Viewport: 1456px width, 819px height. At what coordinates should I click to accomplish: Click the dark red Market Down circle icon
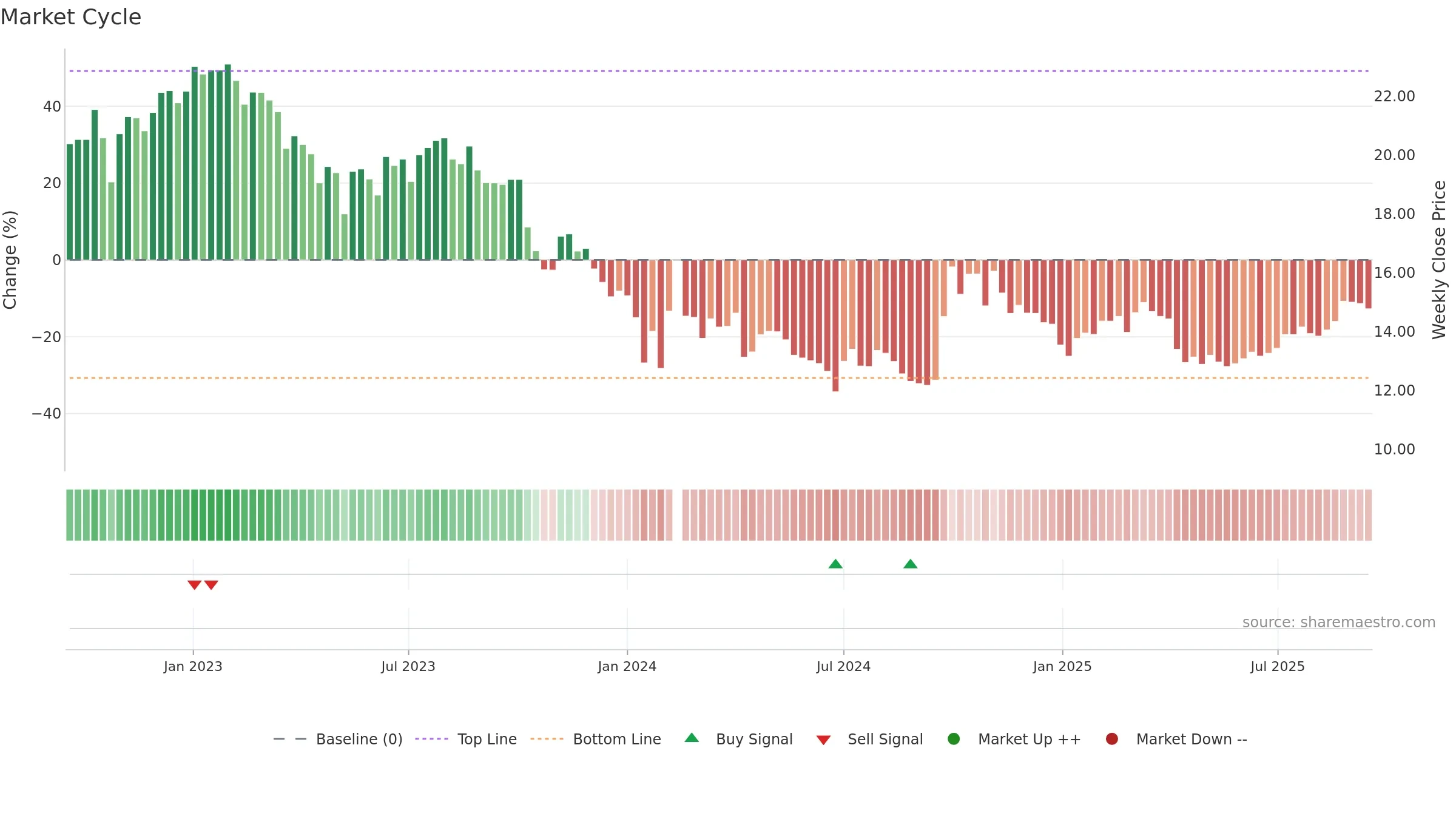[1112, 739]
